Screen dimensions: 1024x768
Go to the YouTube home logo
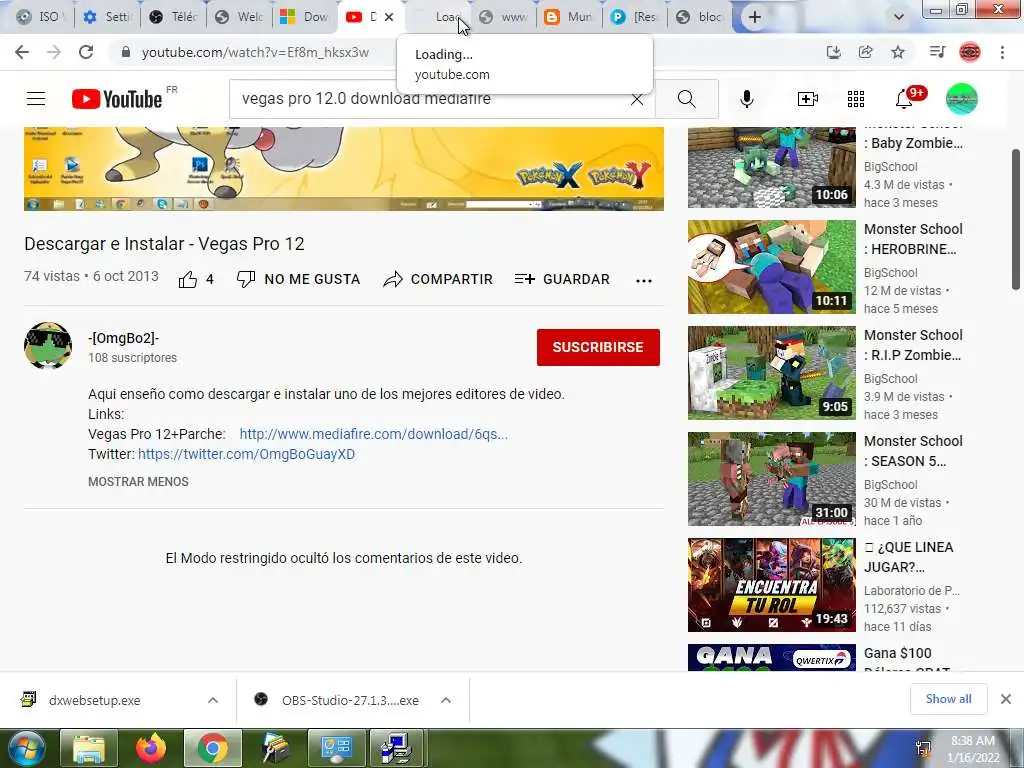117,99
